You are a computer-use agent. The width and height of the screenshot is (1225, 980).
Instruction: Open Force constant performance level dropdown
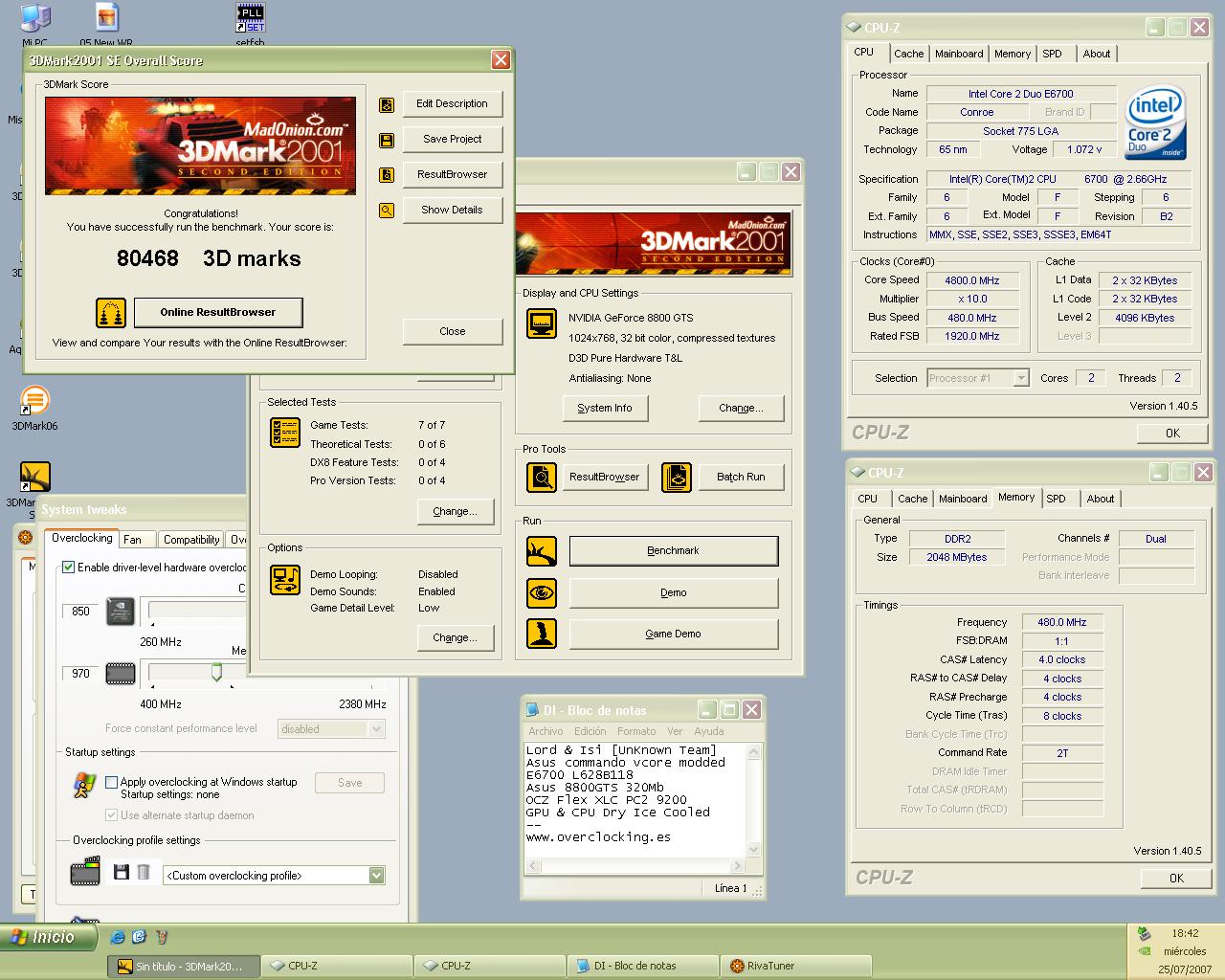click(x=377, y=729)
